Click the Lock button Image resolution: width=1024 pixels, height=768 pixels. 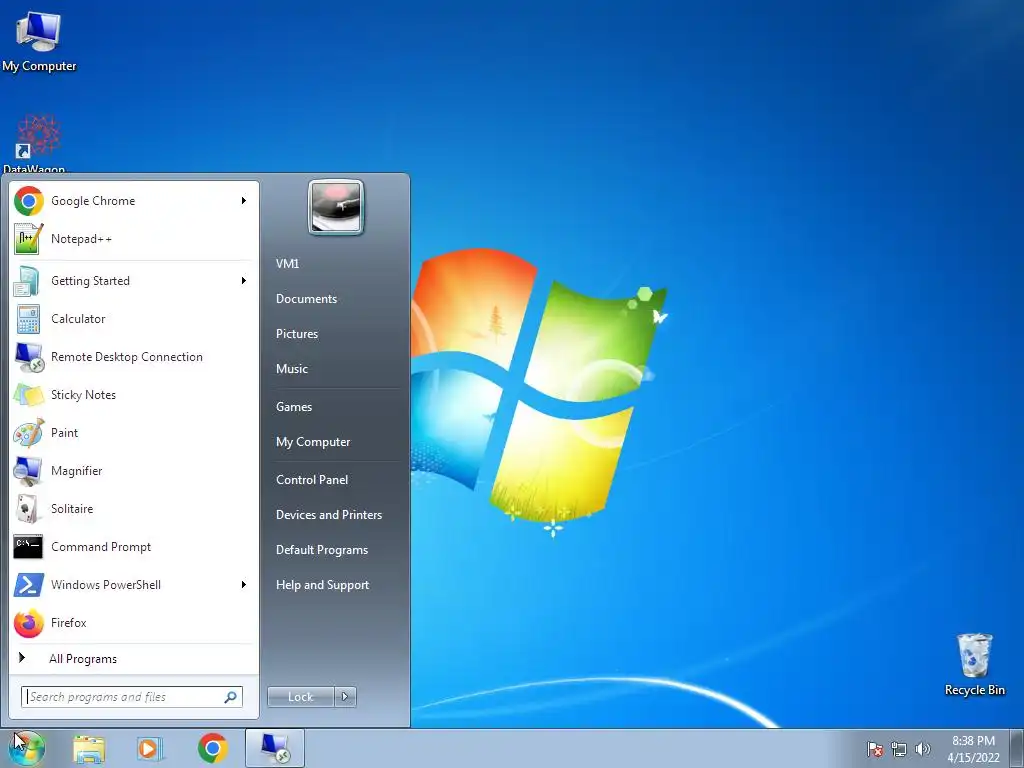pyautogui.click(x=301, y=697)
